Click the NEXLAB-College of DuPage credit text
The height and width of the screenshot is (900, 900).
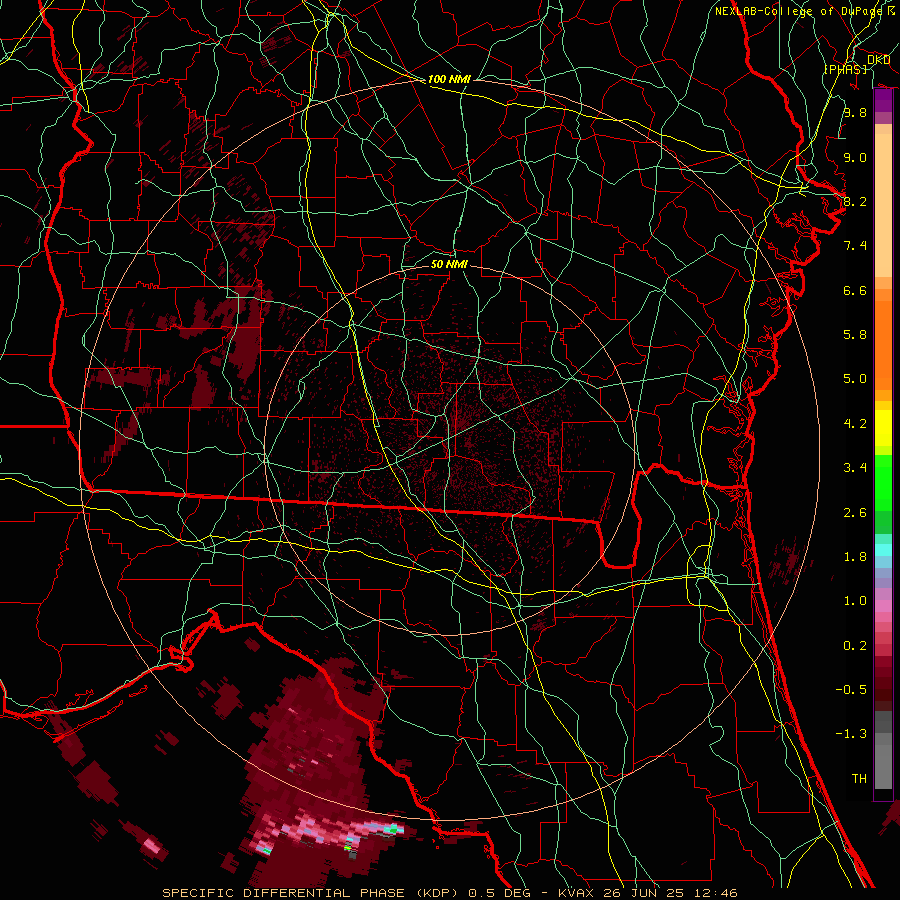(x=798, y=11)
